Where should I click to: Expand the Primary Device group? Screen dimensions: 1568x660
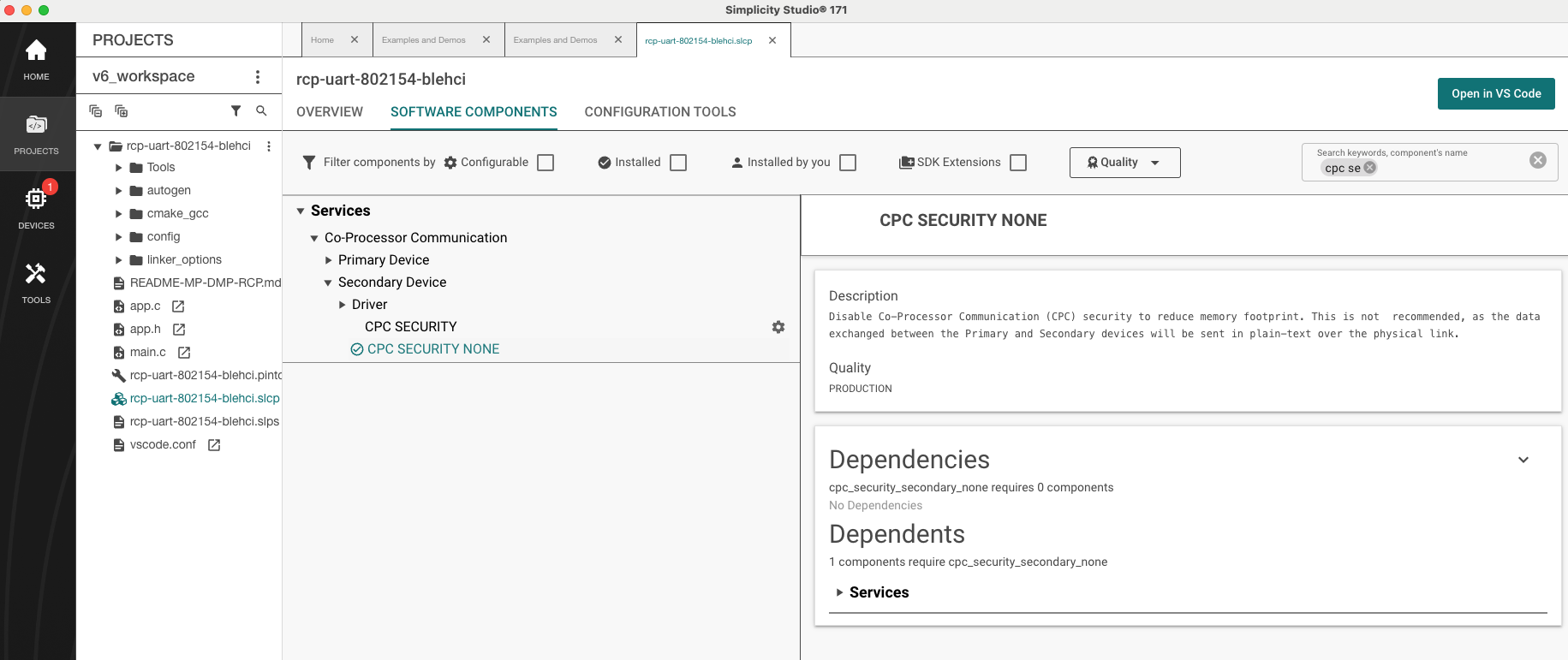coord(328,260)
